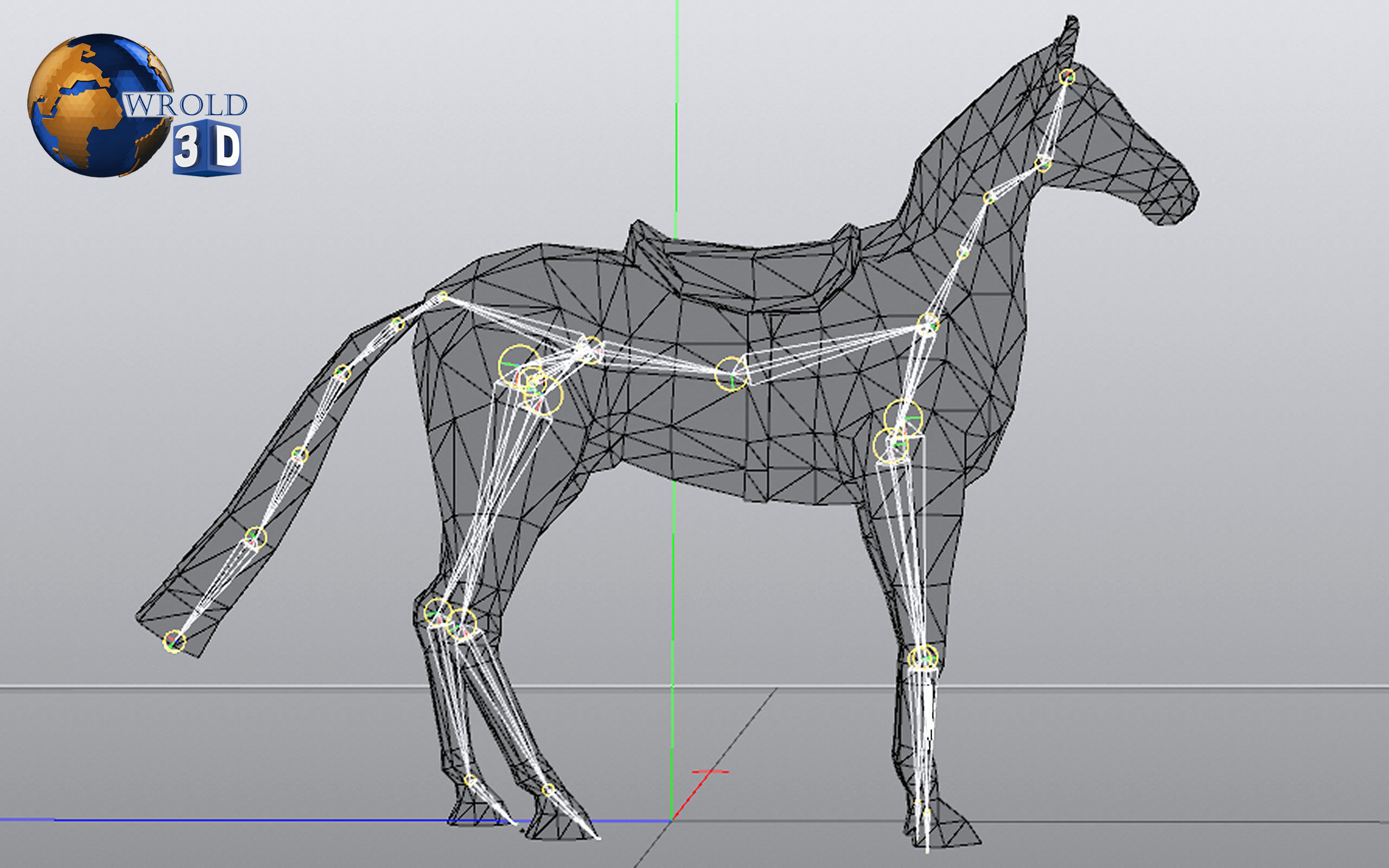Select the largest hip joint circle
This screenshot has height=868, width=1389.
coord(520,366)
